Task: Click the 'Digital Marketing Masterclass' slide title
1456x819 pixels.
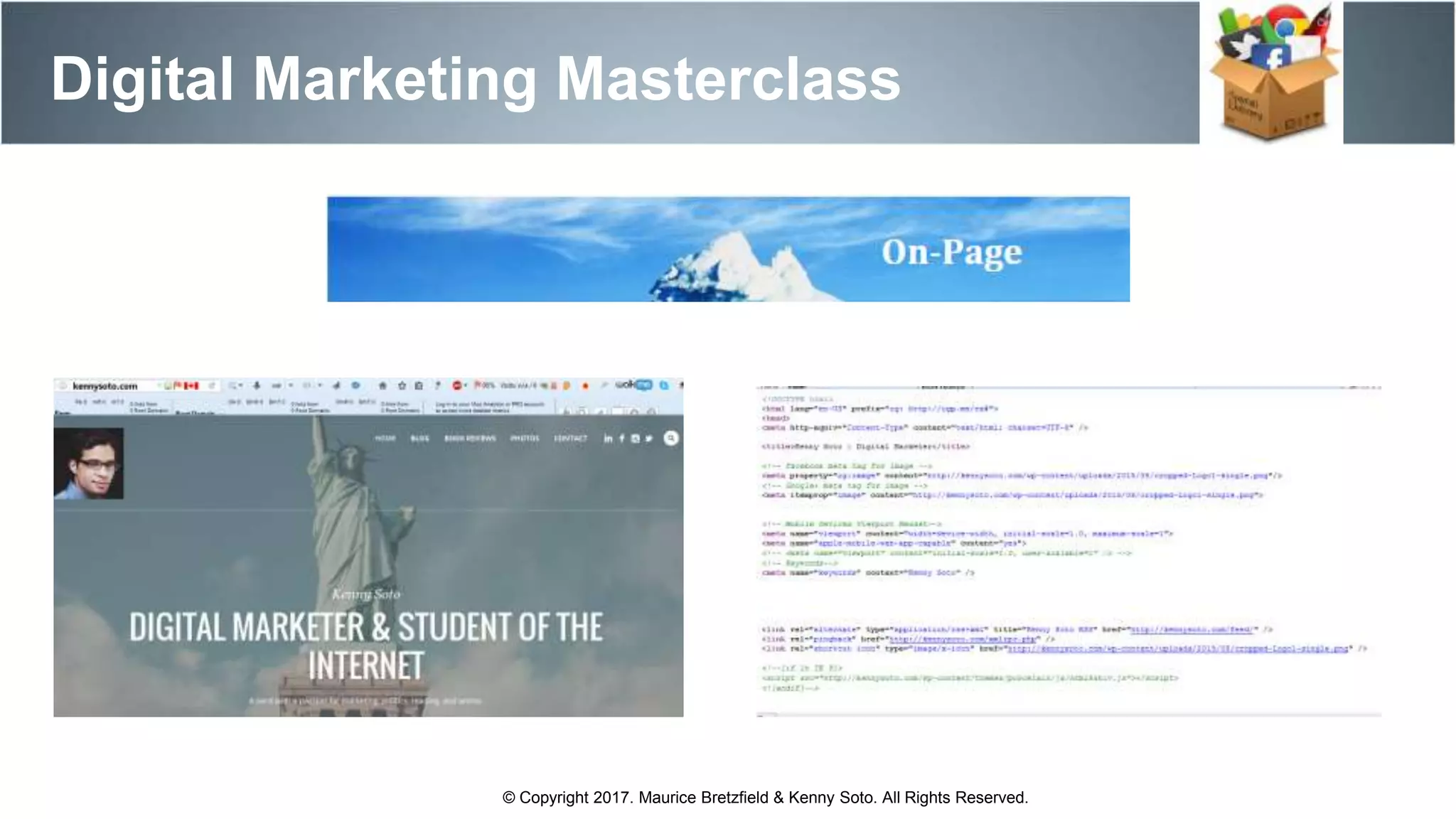Action: pyautogui.click(x=476, y=78)
